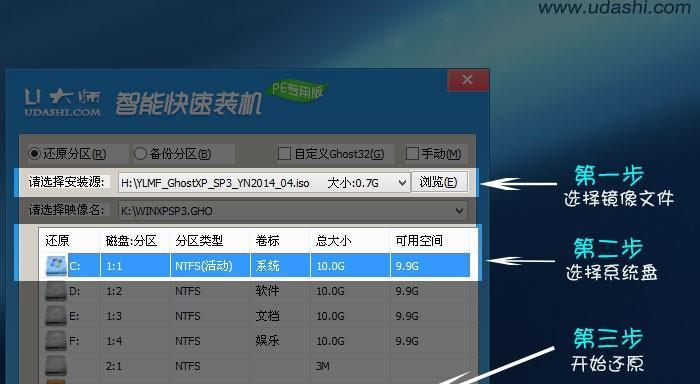Click the disk icon for drive D:

point(56,291)
